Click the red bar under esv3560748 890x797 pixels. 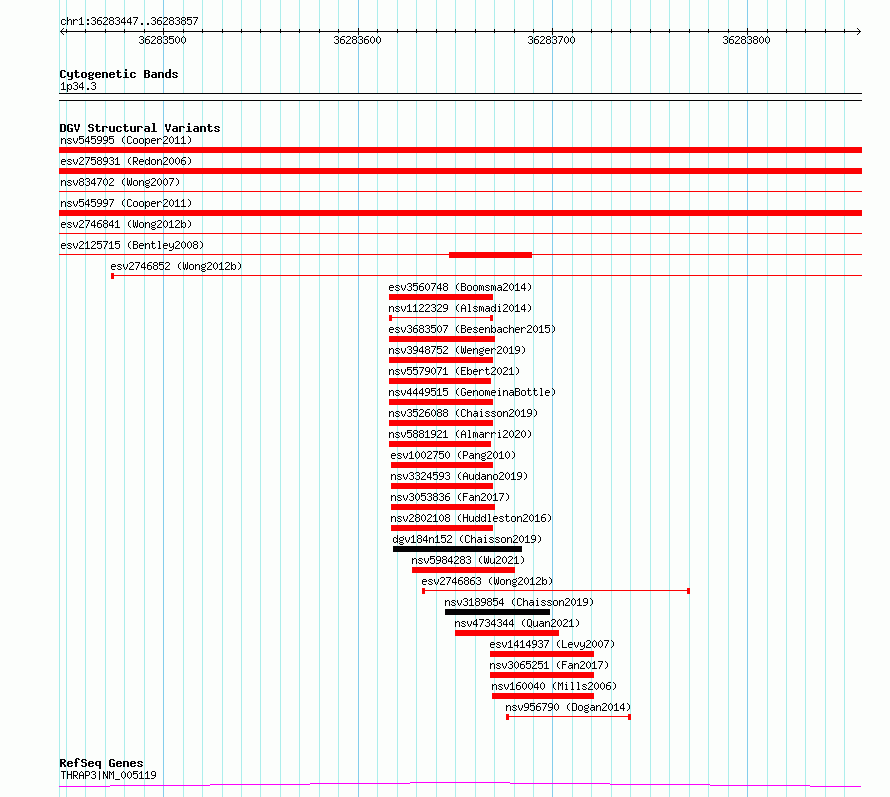coord(441,297)
